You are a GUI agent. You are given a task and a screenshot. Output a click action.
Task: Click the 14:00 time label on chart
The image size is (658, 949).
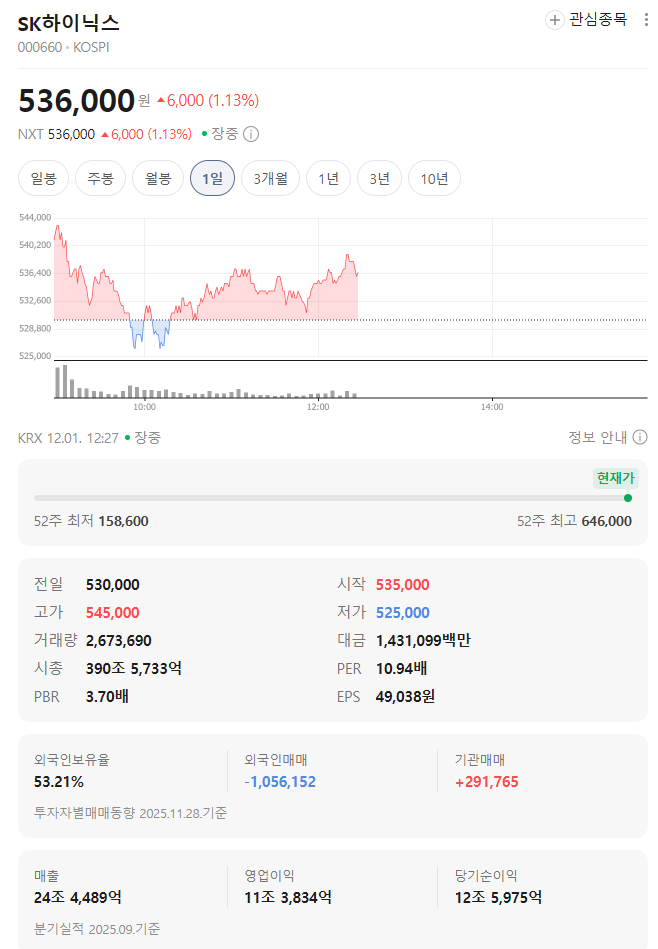[x=492, y=407]
